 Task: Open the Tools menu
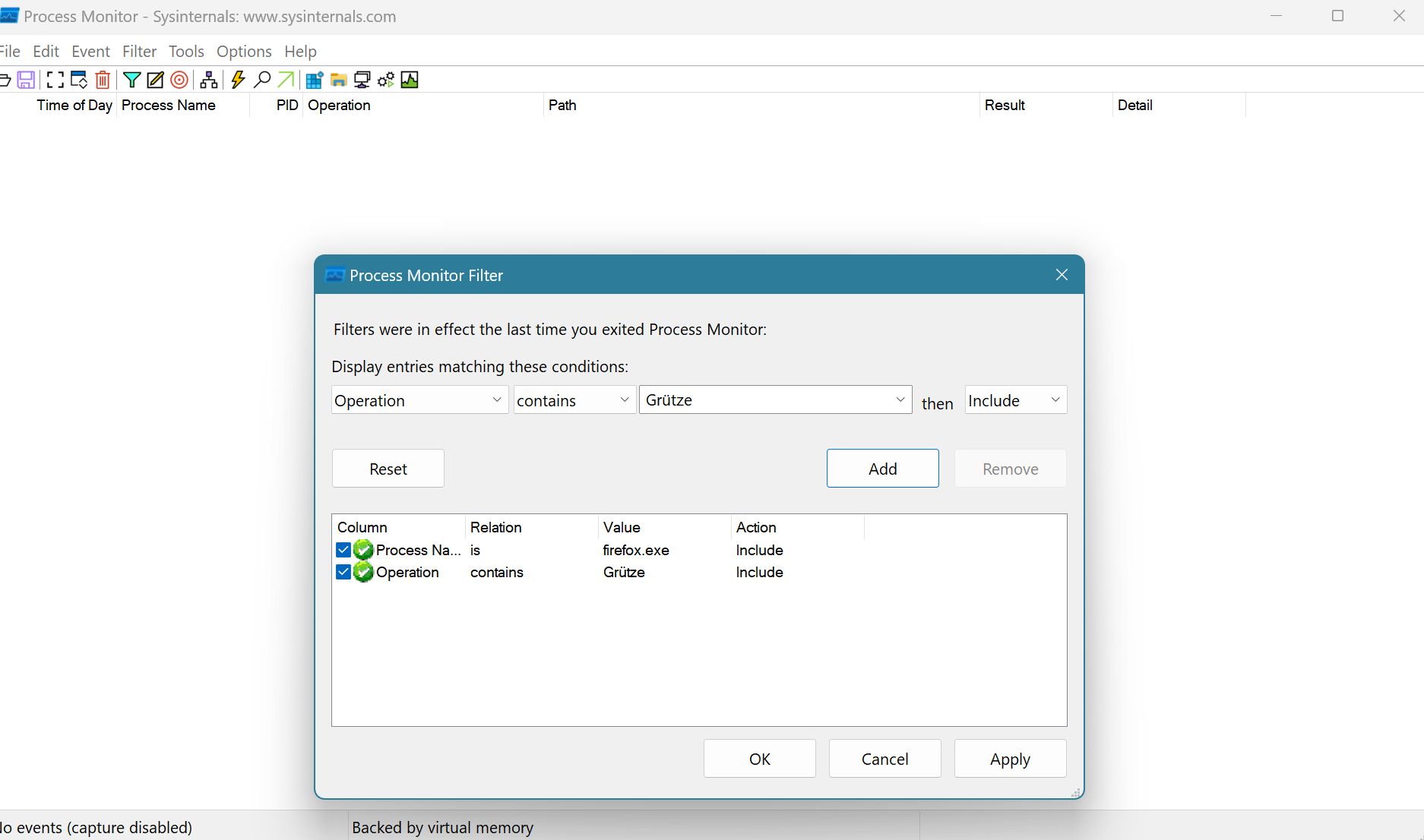(186, 52)
